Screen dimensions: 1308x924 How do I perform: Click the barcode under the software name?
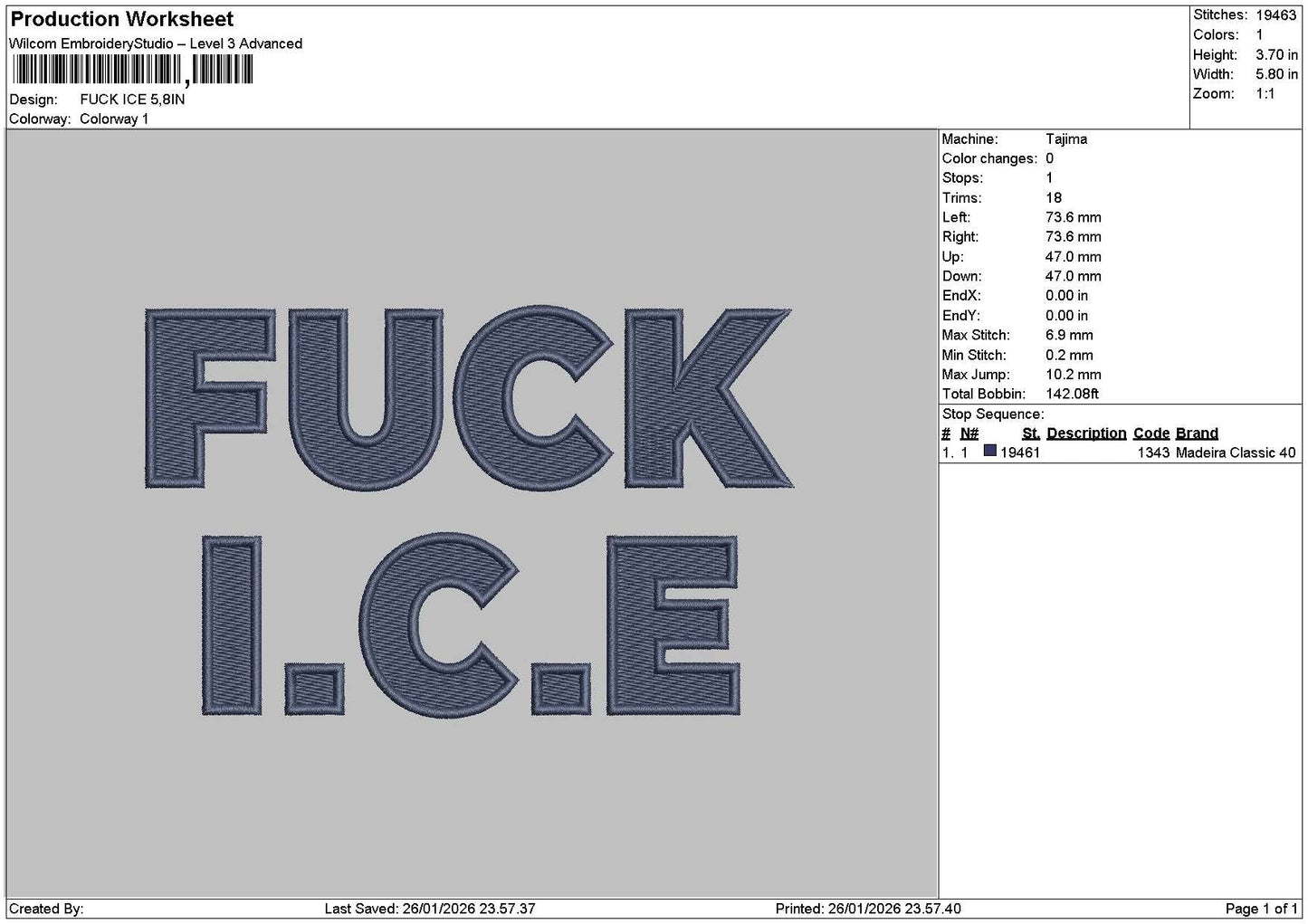(x=132, y=70)
